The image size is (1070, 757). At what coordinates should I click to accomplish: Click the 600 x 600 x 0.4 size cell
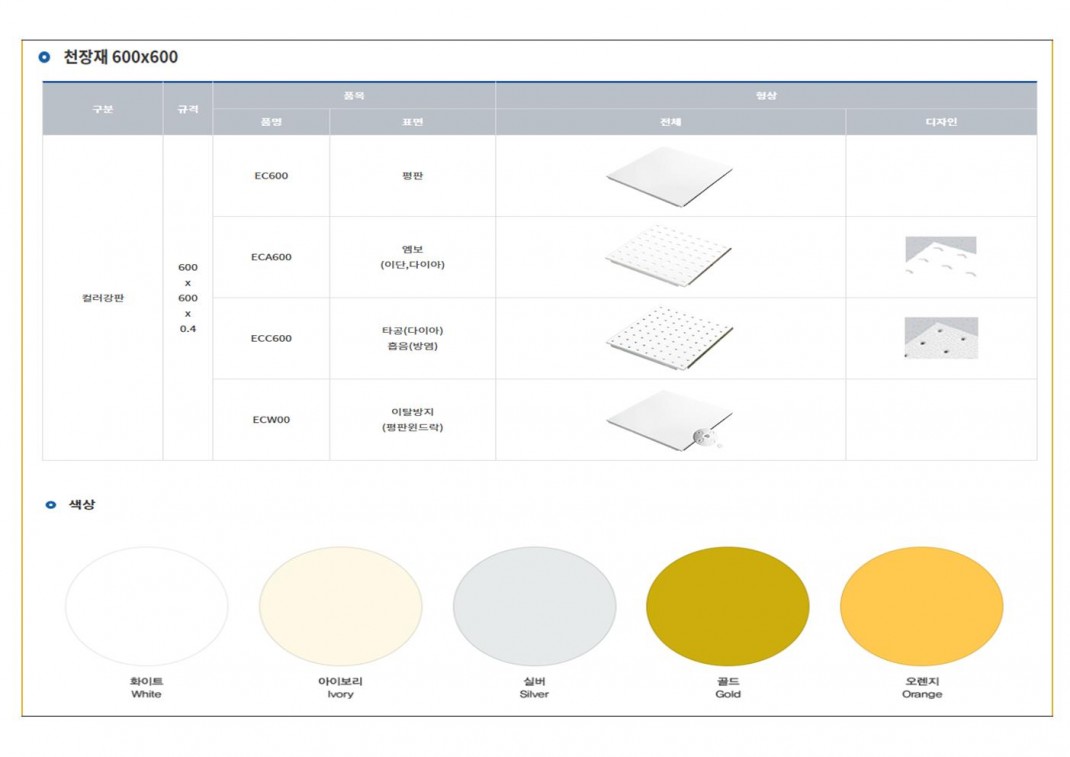click(188, 298)
